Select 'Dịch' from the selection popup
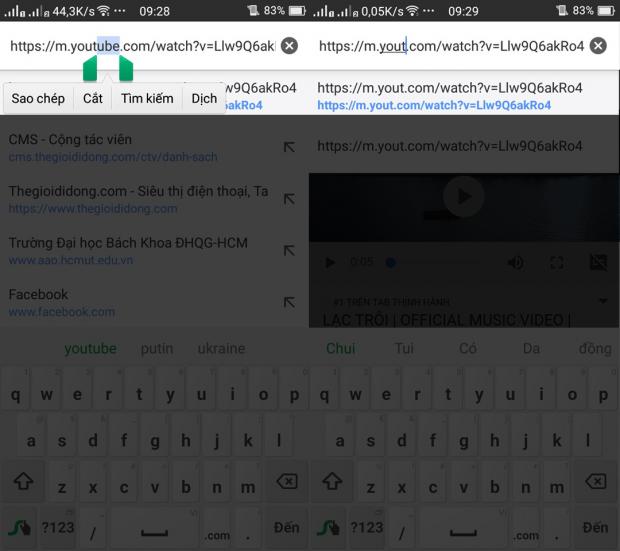This screenshot has width=620, height=551. [x=204, y=99]
